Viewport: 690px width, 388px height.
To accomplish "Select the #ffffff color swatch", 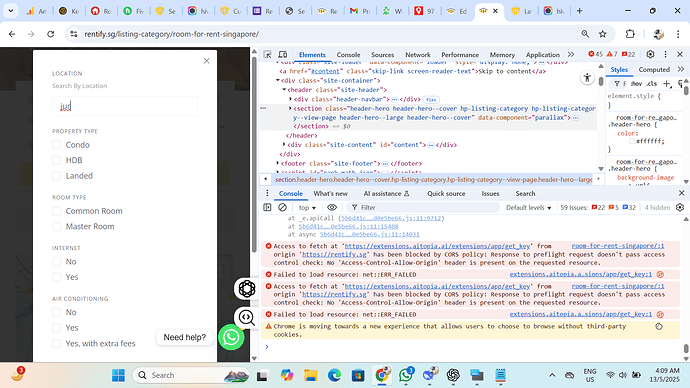I will click(632, 141).
